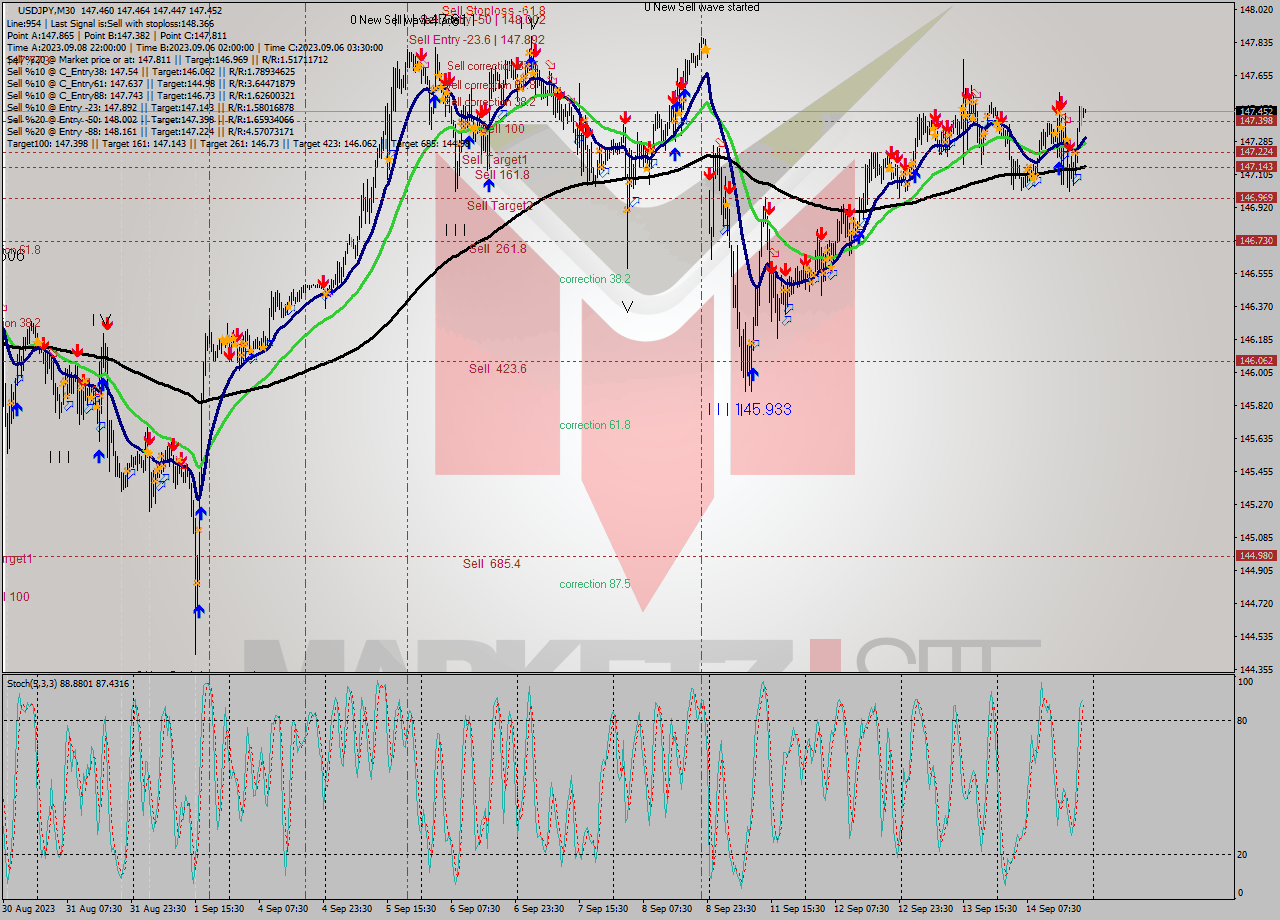Viewport: 1280px width, 920px height.
Task: Select the 'Sell %10 @ C_Entry61: 147.637' row
Action: point(150,83)
